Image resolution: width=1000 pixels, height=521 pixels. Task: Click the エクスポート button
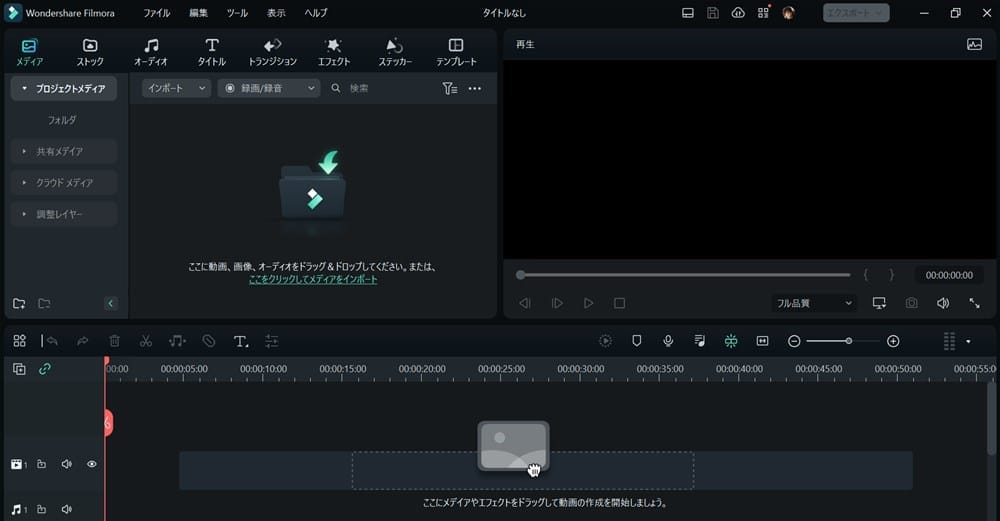pyautogui.click(x=856, y=13)
